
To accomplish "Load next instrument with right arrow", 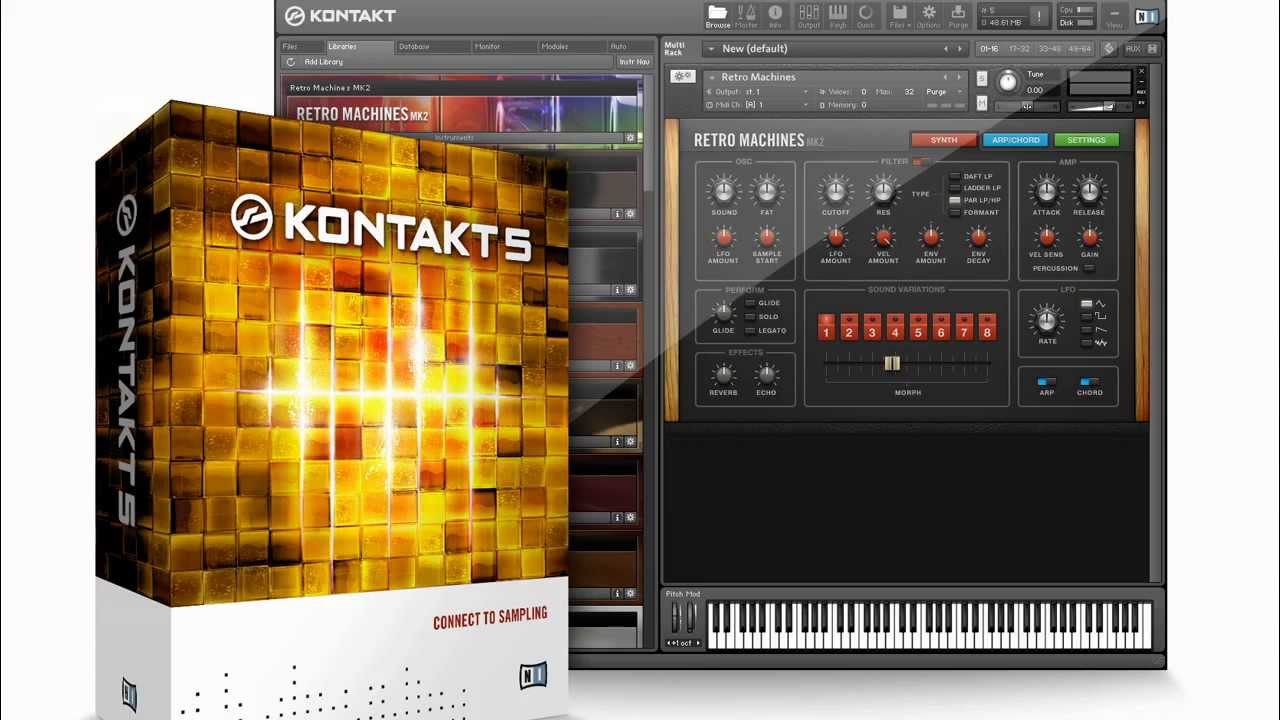I will click(x=960, y=77).
